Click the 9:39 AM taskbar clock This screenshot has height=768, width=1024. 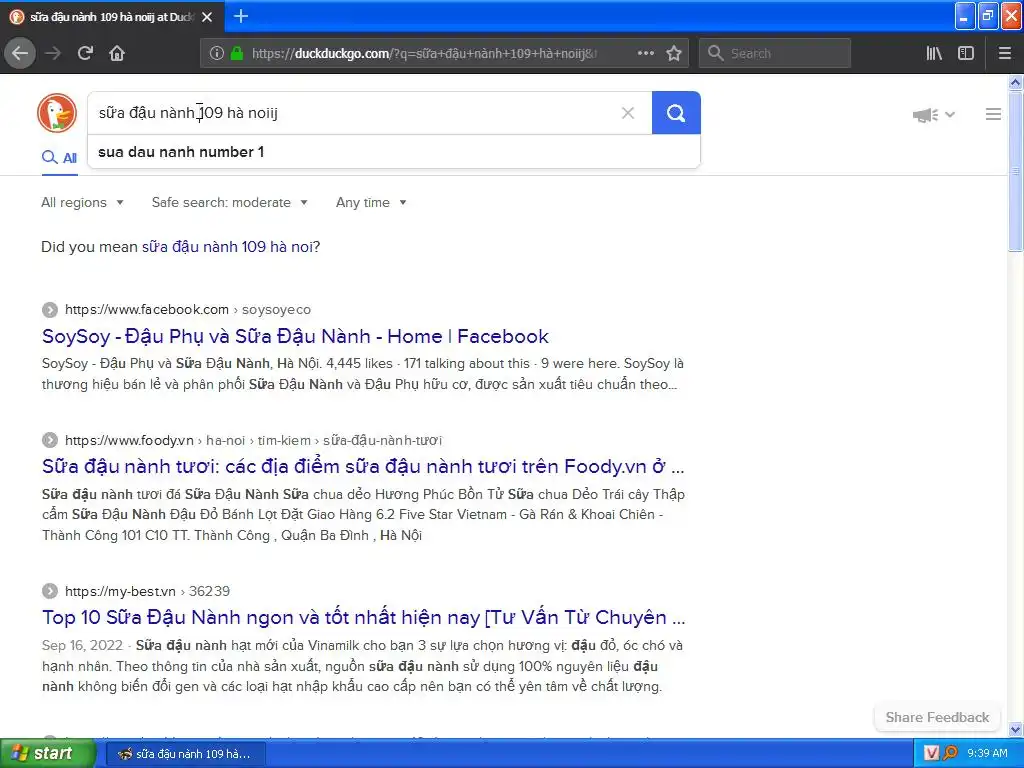tap(987, 753)
